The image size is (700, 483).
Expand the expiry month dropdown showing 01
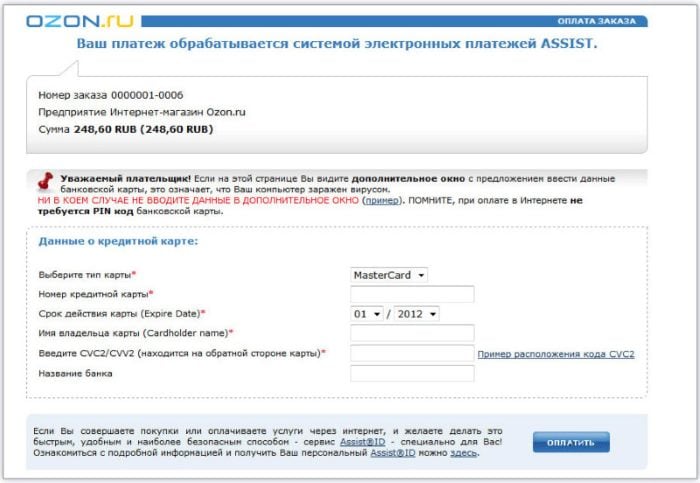[x=368, y=314]
